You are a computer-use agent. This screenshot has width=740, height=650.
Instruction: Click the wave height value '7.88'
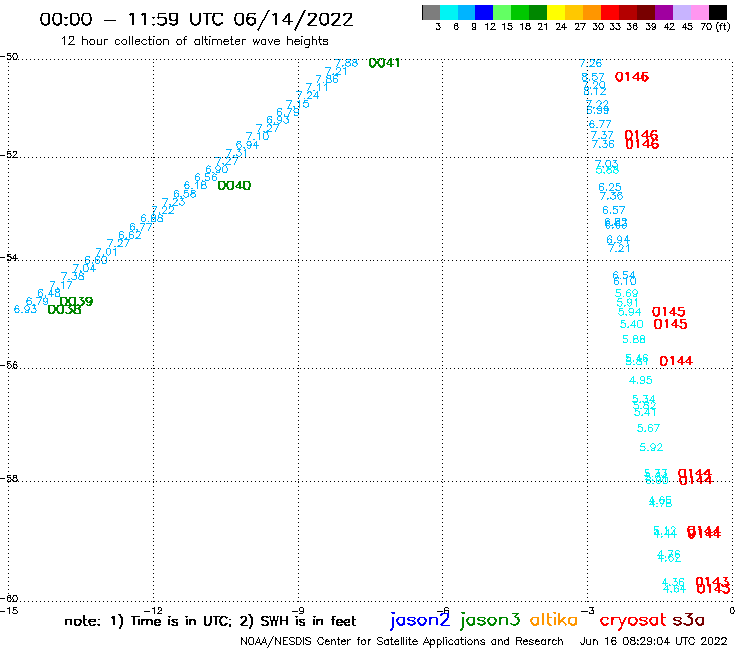click(346, 63)
